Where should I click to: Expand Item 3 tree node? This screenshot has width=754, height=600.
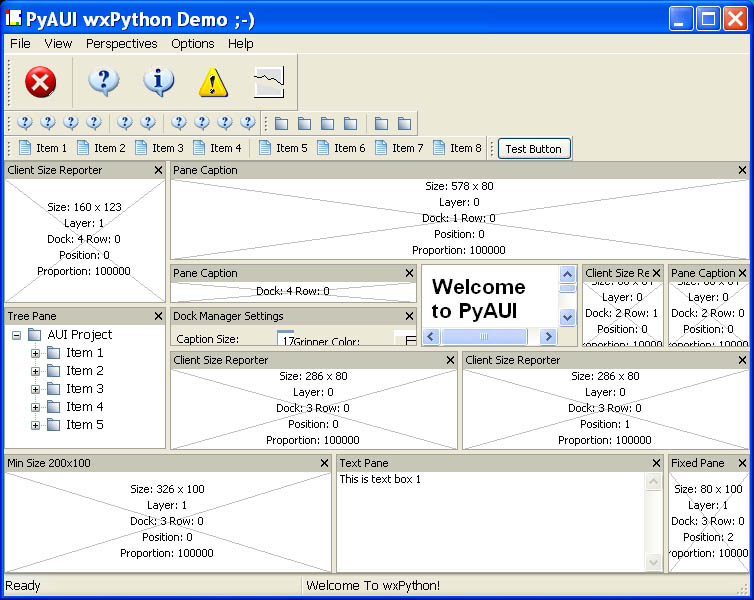click(36, 389)
